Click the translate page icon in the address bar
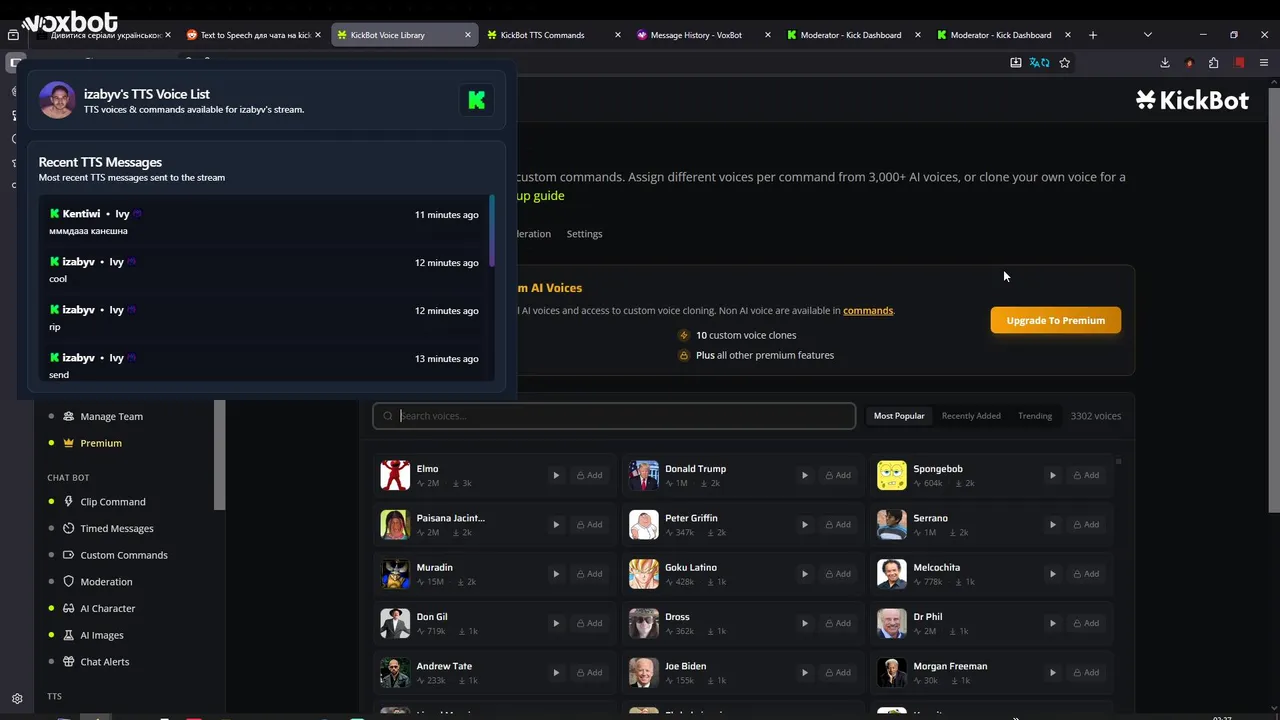This screenshot has width=1280, height=720. point(1040,62)
